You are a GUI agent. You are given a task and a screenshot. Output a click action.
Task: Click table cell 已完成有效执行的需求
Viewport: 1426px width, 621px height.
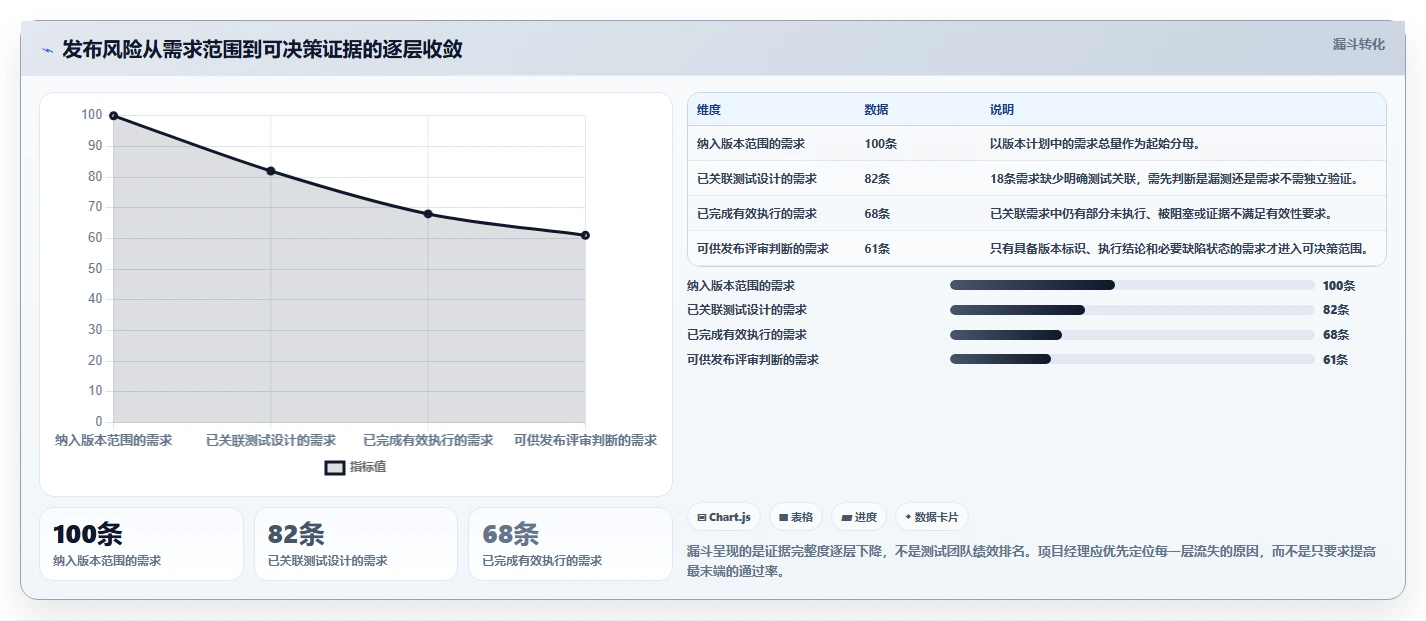coord(757,214)
